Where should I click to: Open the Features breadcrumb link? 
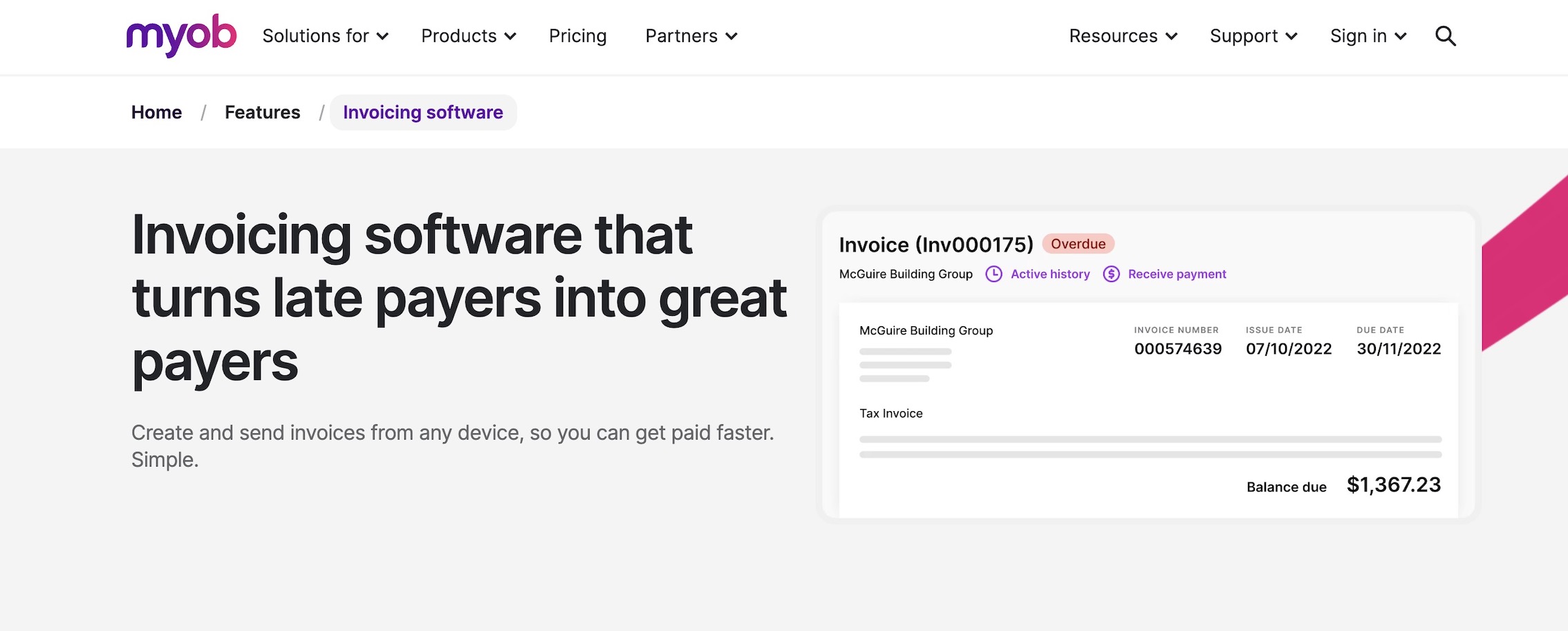coord(263,112)
